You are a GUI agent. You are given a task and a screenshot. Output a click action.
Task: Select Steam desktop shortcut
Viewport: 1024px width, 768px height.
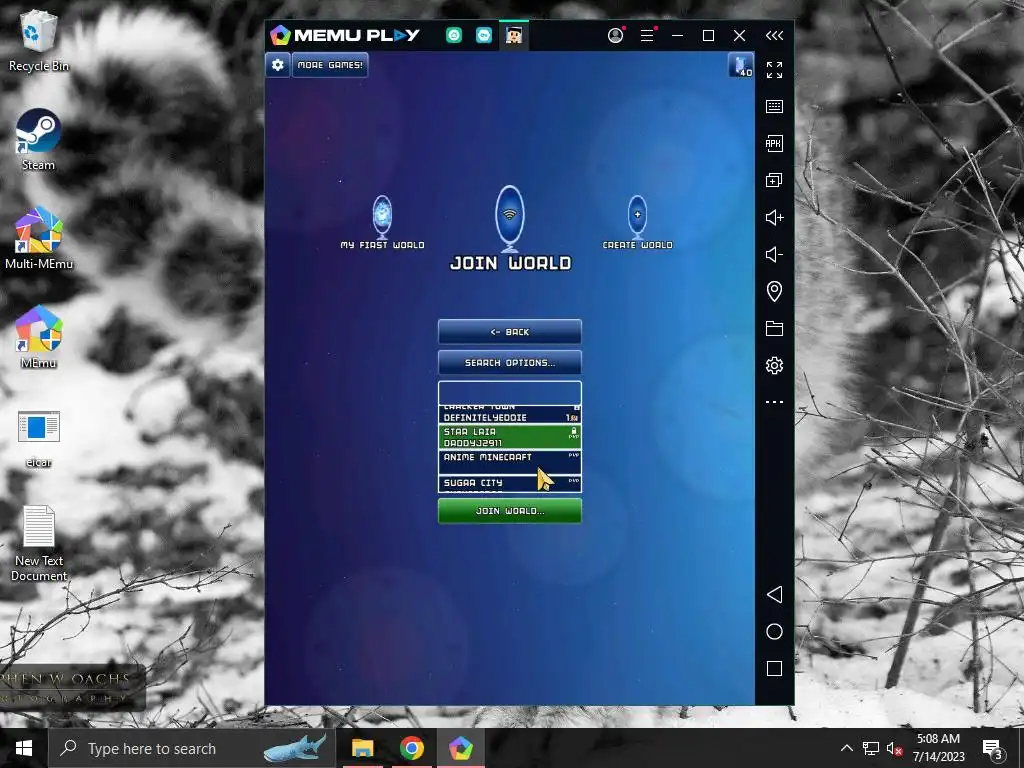[39, 140]
